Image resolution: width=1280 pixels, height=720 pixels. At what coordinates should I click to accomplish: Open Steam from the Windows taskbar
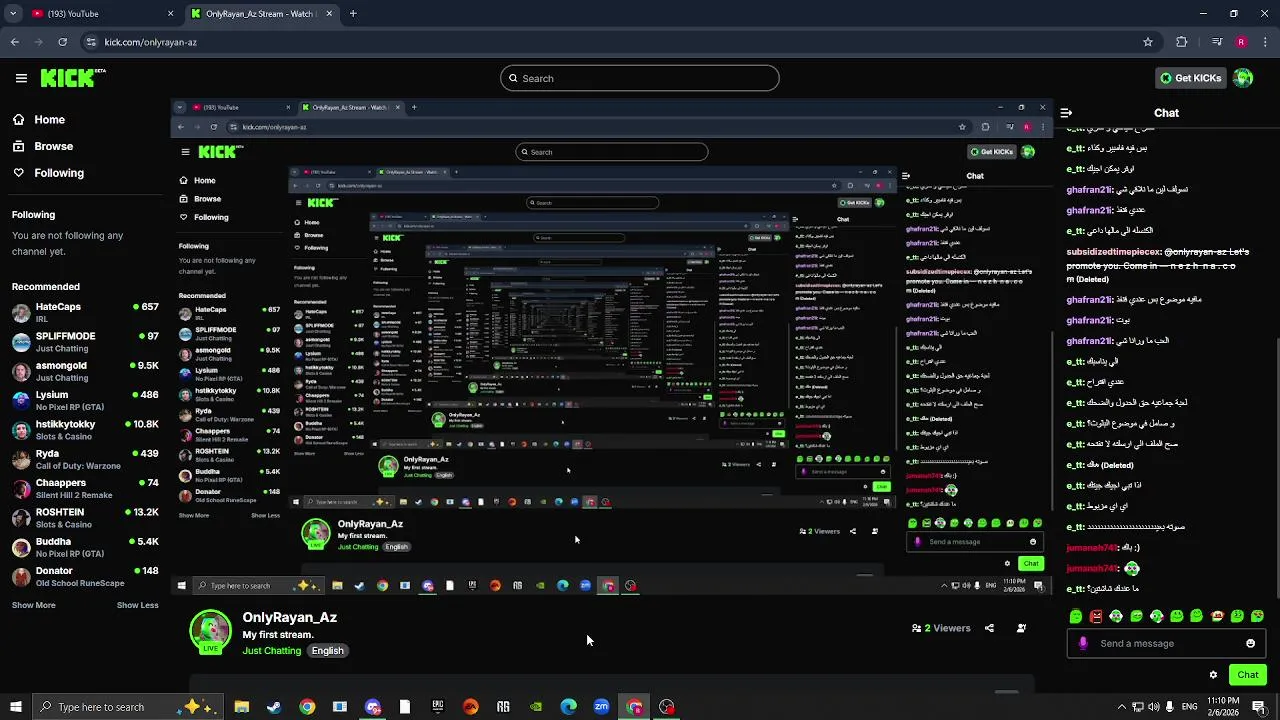tap(274, 707)
